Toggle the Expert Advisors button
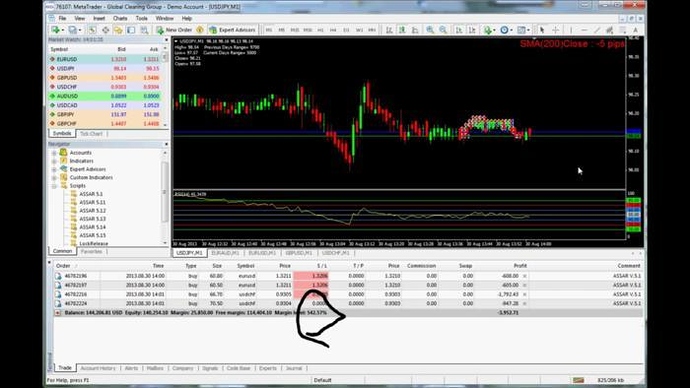 coord(232,30)
